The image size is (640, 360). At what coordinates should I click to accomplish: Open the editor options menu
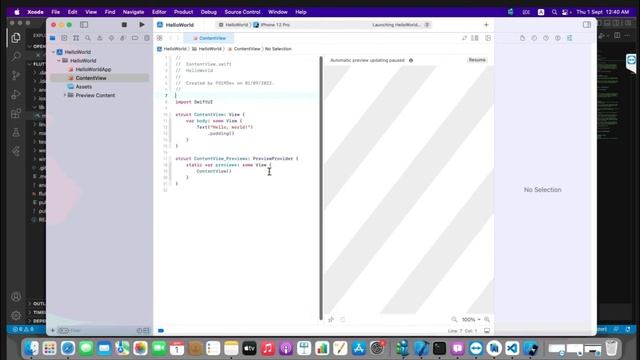(475, 38)
